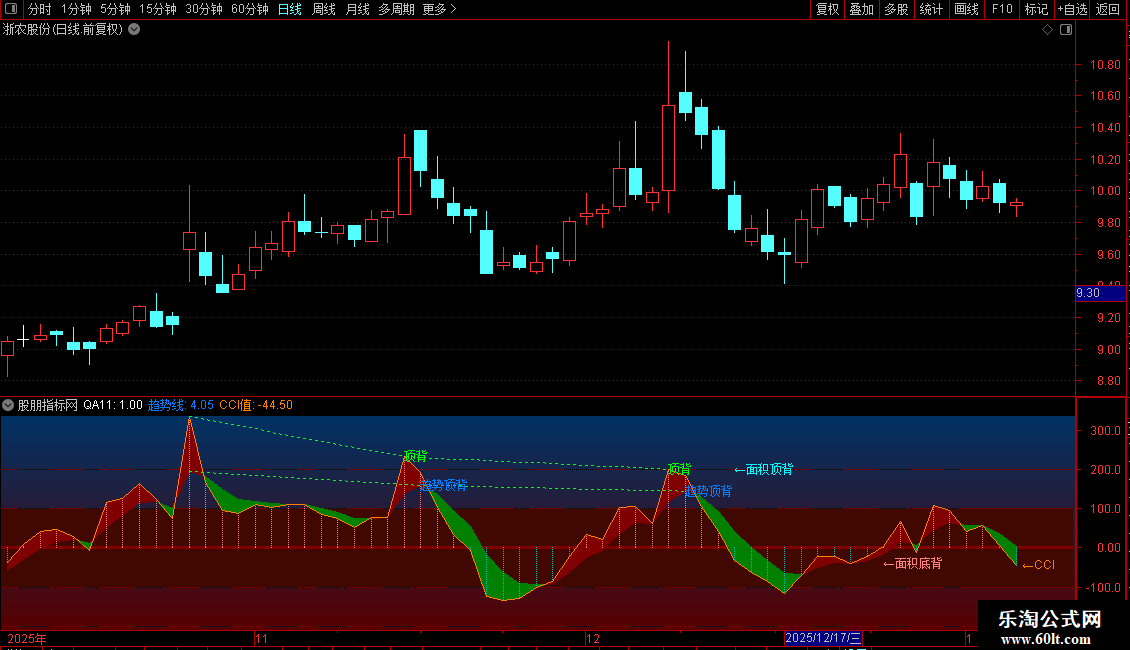1130x650 pixels.
Task: Click the 2025年 label on time axis
Action: pos(27,638)
